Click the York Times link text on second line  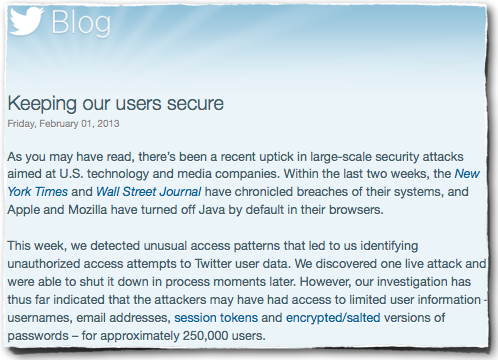pos(37,192)
